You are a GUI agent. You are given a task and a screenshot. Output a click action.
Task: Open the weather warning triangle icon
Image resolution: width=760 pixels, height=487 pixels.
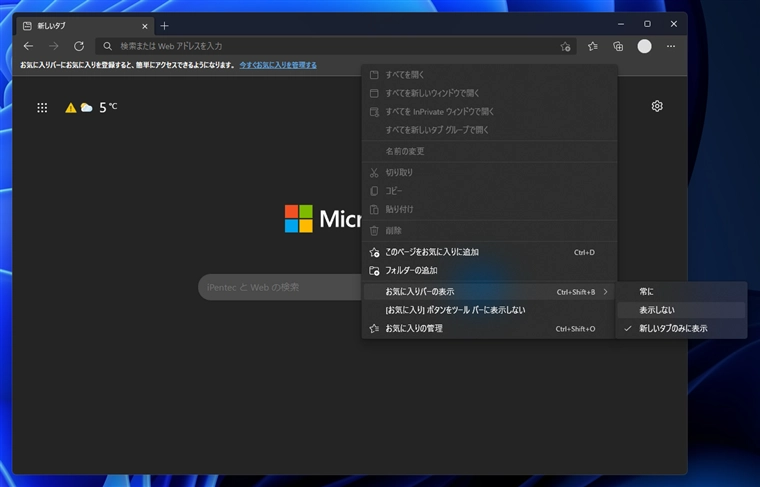pyautogui.click(x=71, y=108)
